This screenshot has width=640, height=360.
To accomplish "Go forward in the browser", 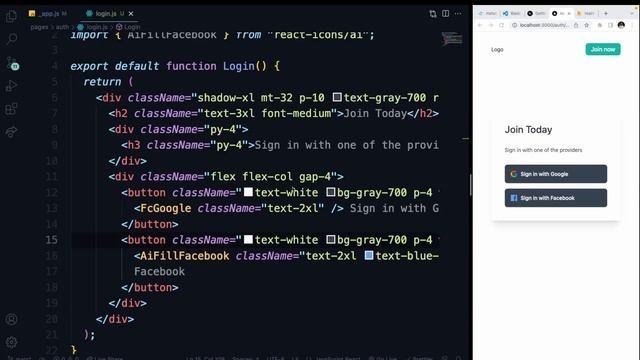I will pos(491,25).
